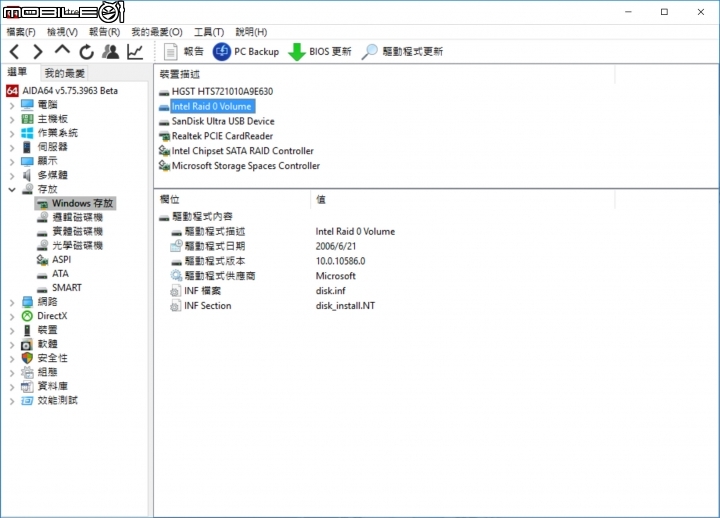Collapse the 存放 tree node

point(12,189)
